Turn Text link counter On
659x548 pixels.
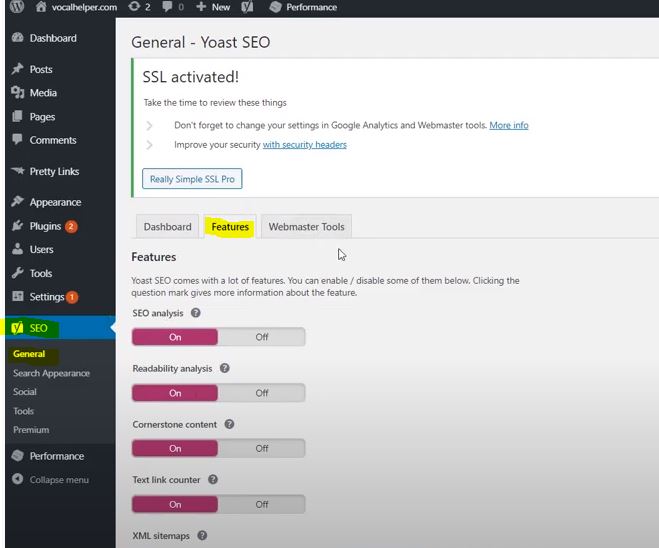click(x=175, y=504)
